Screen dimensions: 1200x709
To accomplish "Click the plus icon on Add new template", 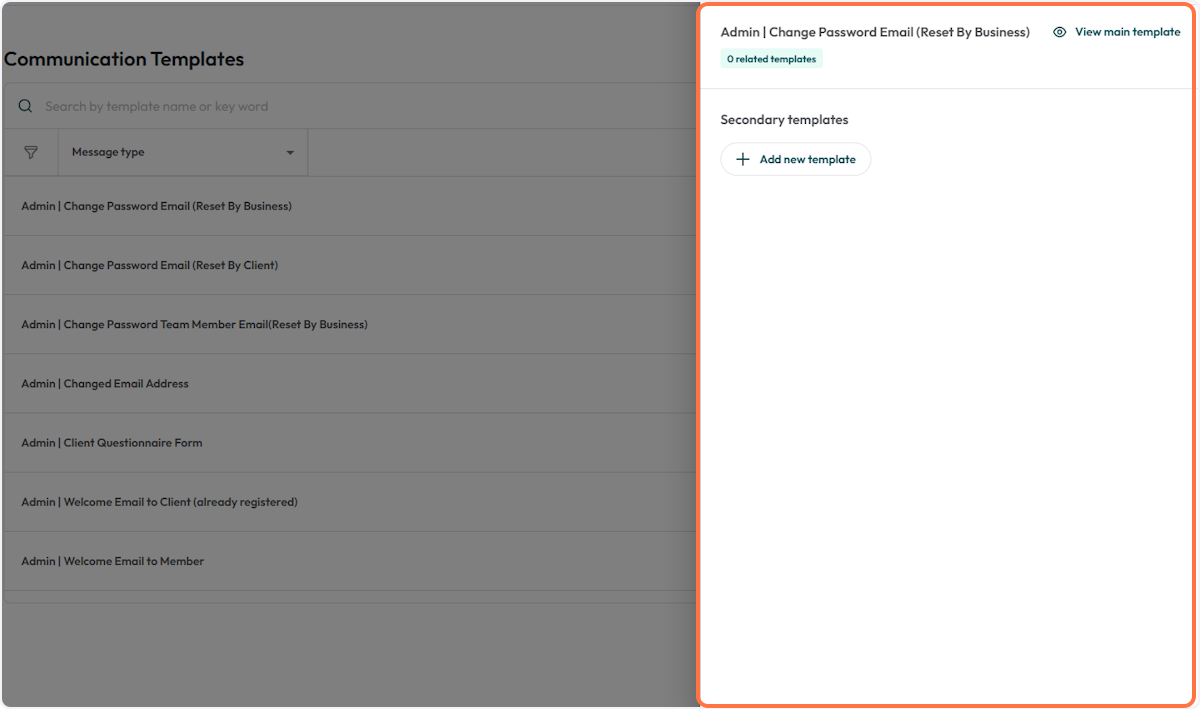I will coord(743,159).
